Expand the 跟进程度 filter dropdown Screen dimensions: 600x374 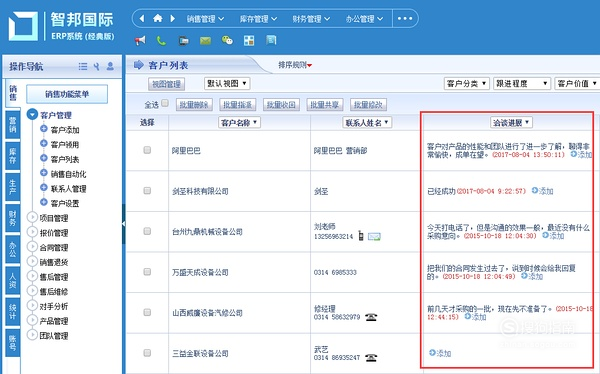[522, 83]
